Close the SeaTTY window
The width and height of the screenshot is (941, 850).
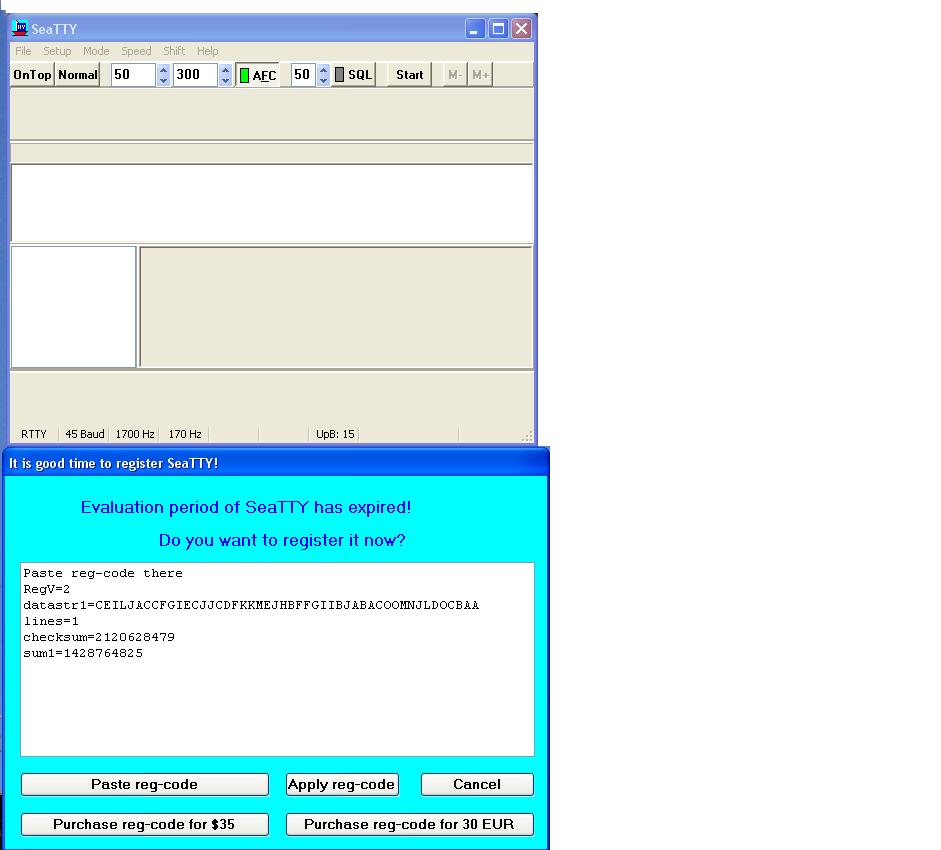coord(522,28)
